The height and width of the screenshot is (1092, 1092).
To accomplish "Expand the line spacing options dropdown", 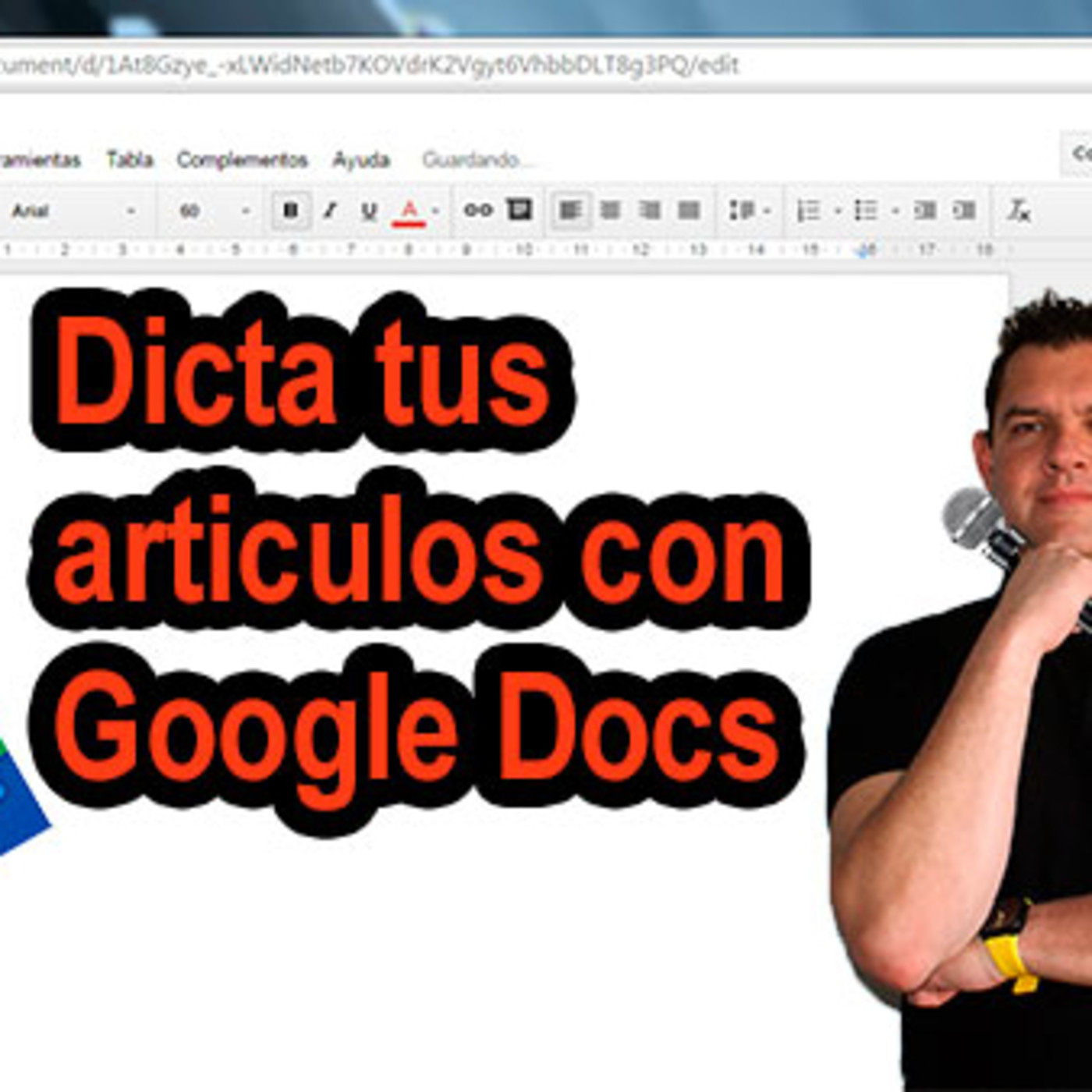I will [x=768, y=211].
